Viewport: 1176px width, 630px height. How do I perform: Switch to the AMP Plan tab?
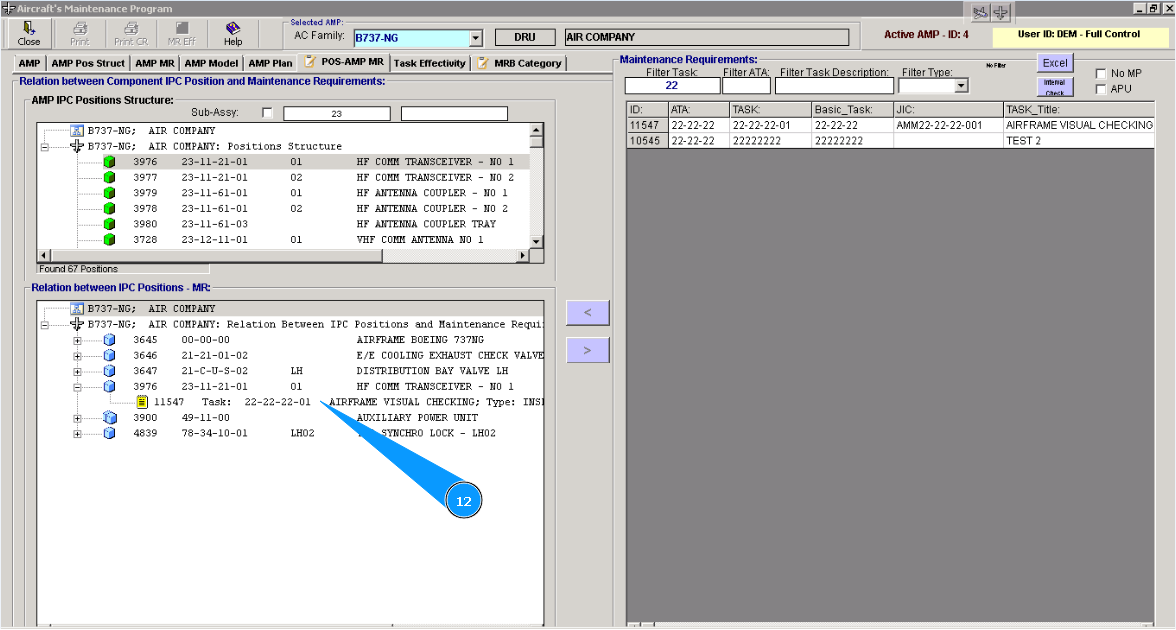tap(270, 63)
